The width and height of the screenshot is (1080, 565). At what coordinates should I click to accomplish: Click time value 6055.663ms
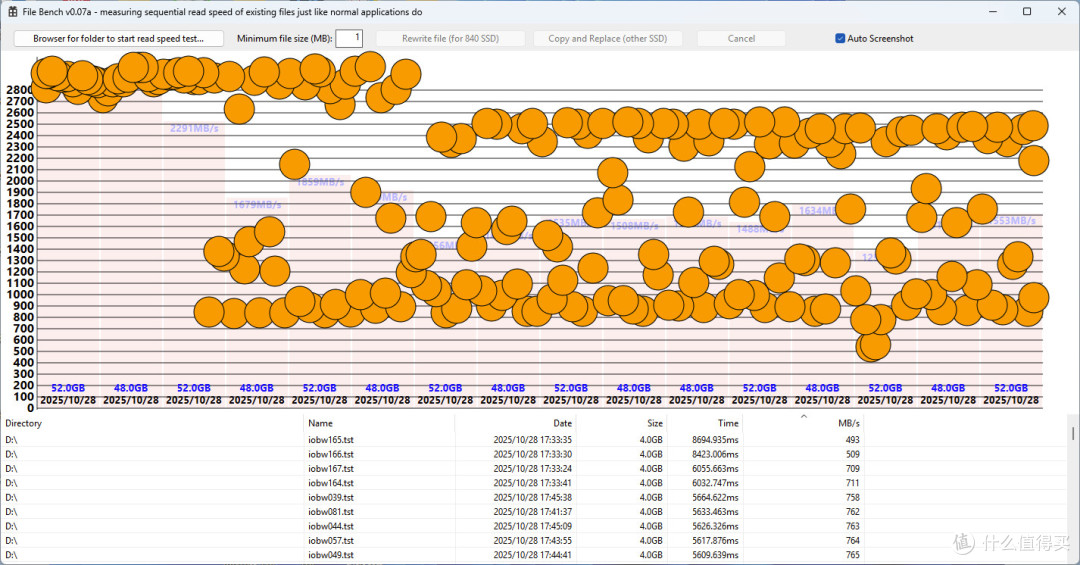point(715,469)
